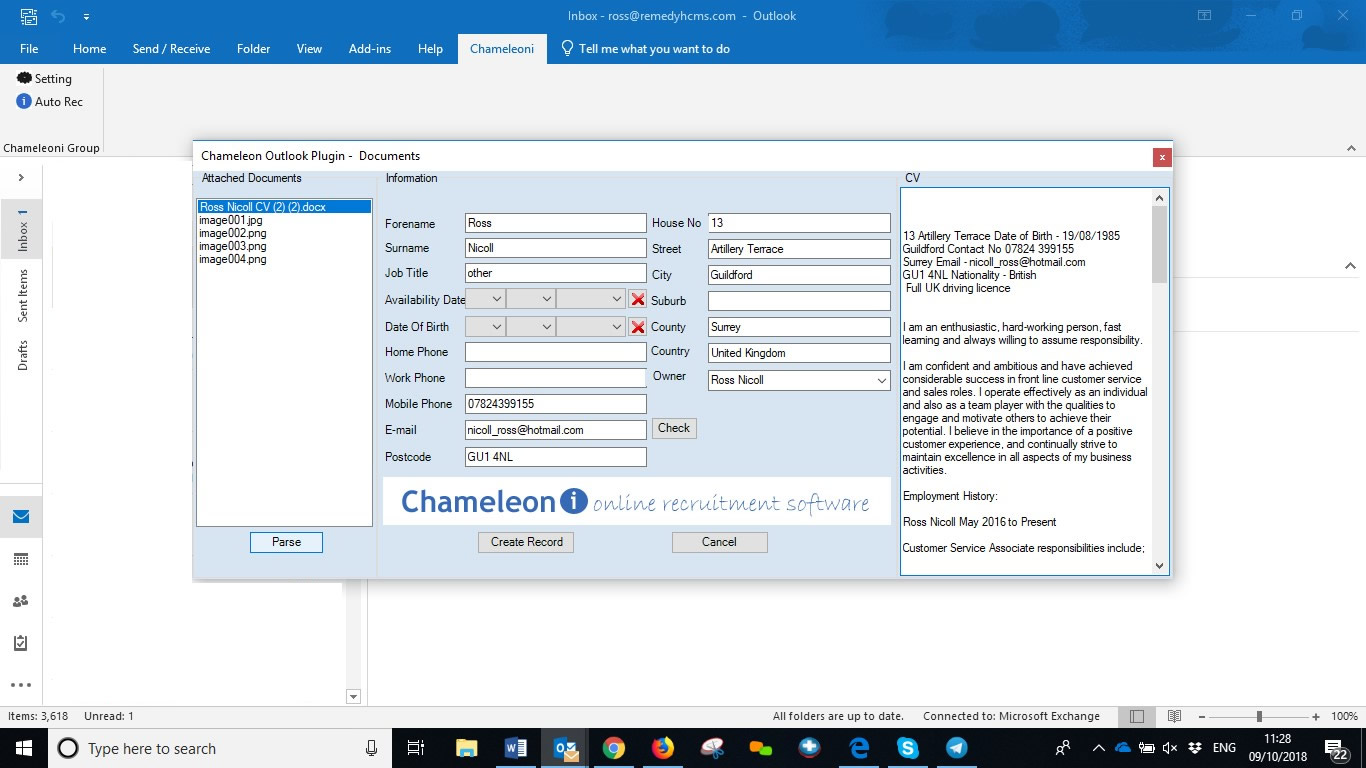Click the Parse button
Viewport: 1366px width, 768px height.
point(286,542)
